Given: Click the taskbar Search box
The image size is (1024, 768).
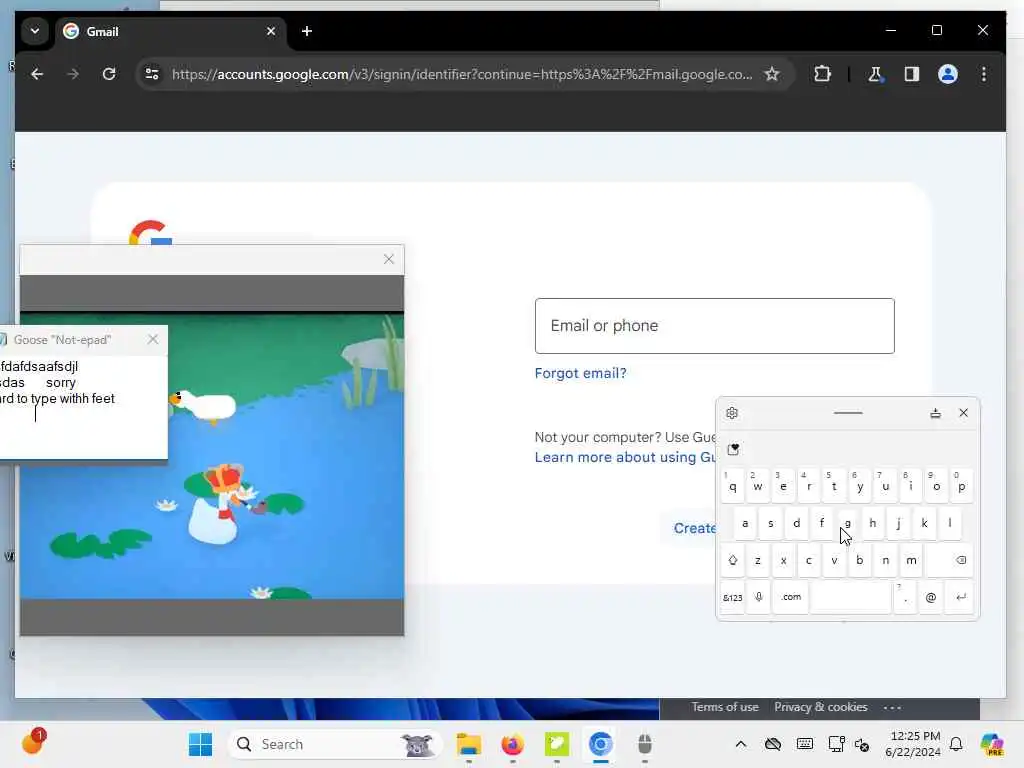Looking at the screenshot, I should 334,744.
